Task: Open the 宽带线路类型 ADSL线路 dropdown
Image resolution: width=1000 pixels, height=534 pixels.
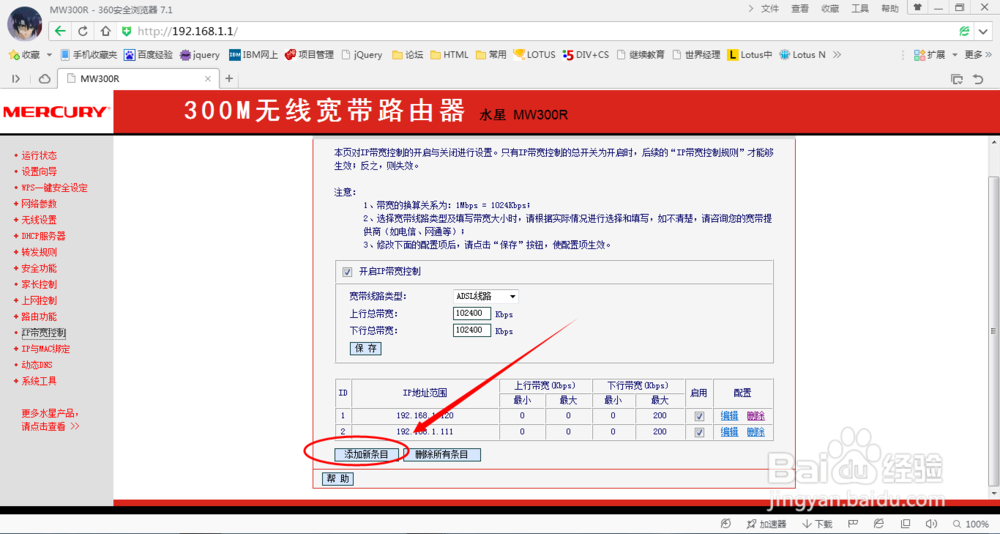Action: click(485, 296)
